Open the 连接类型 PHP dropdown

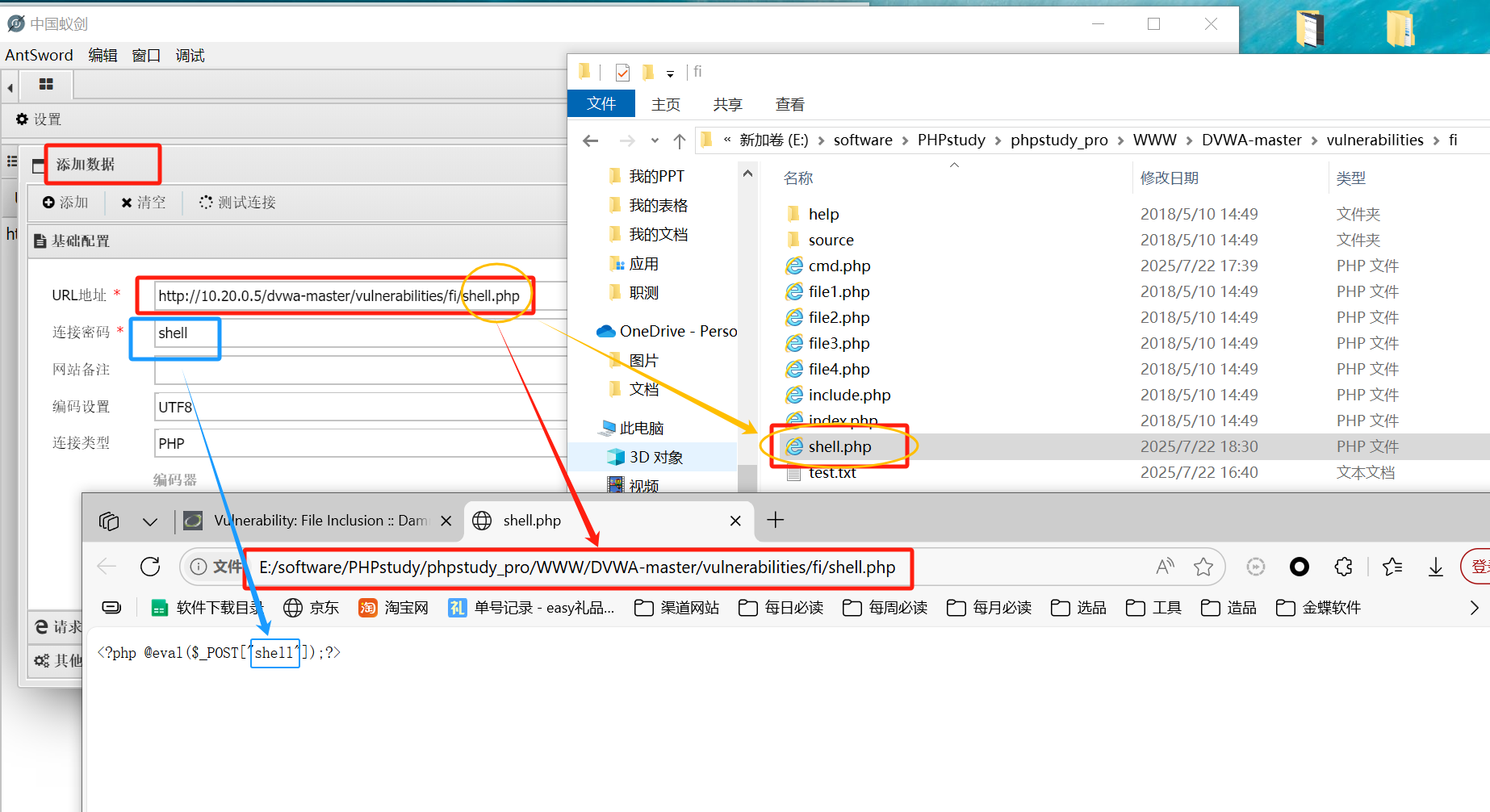coord(362,443)
